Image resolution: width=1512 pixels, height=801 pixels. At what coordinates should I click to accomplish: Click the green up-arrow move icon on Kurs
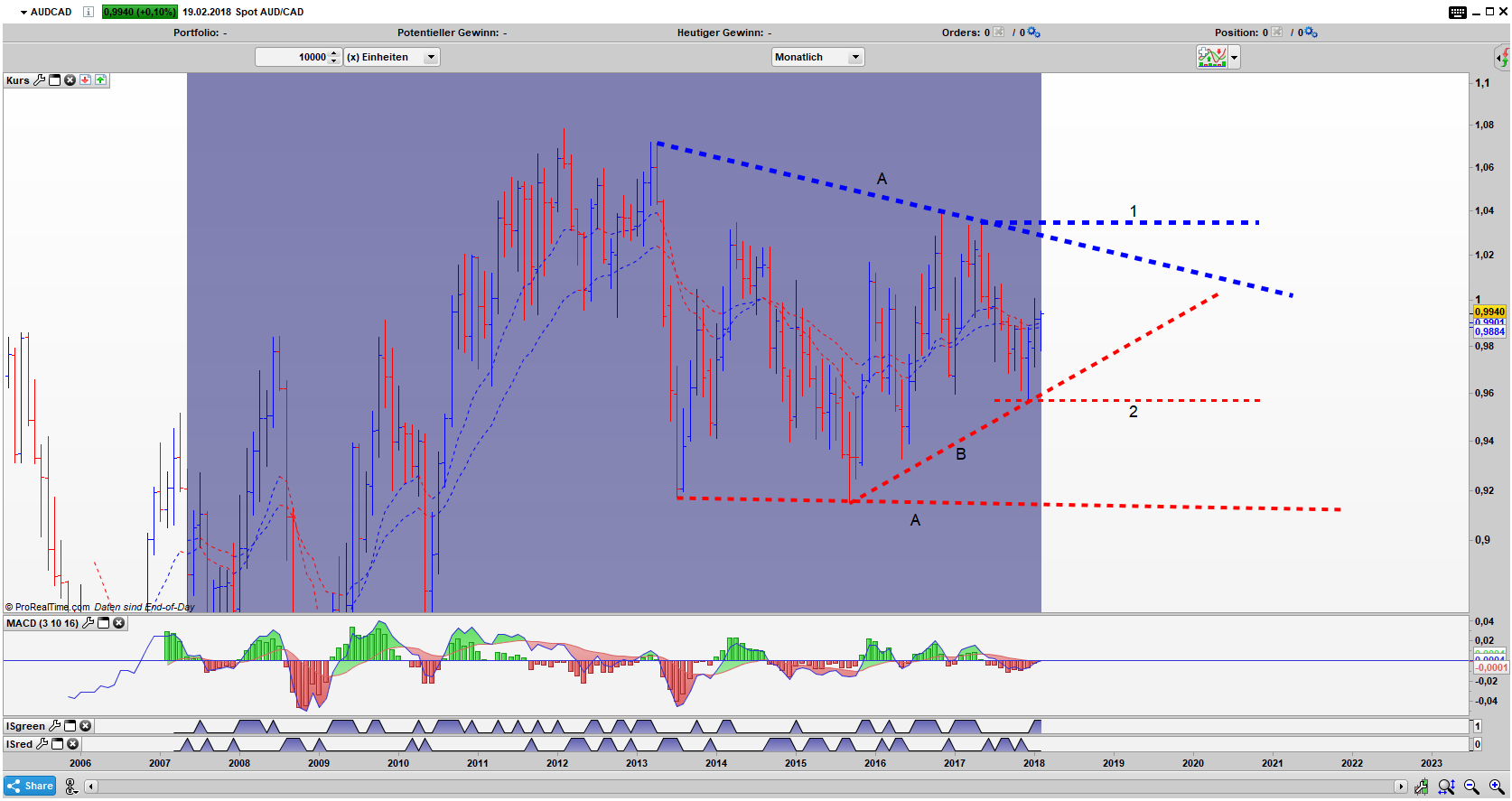point(100,80)
